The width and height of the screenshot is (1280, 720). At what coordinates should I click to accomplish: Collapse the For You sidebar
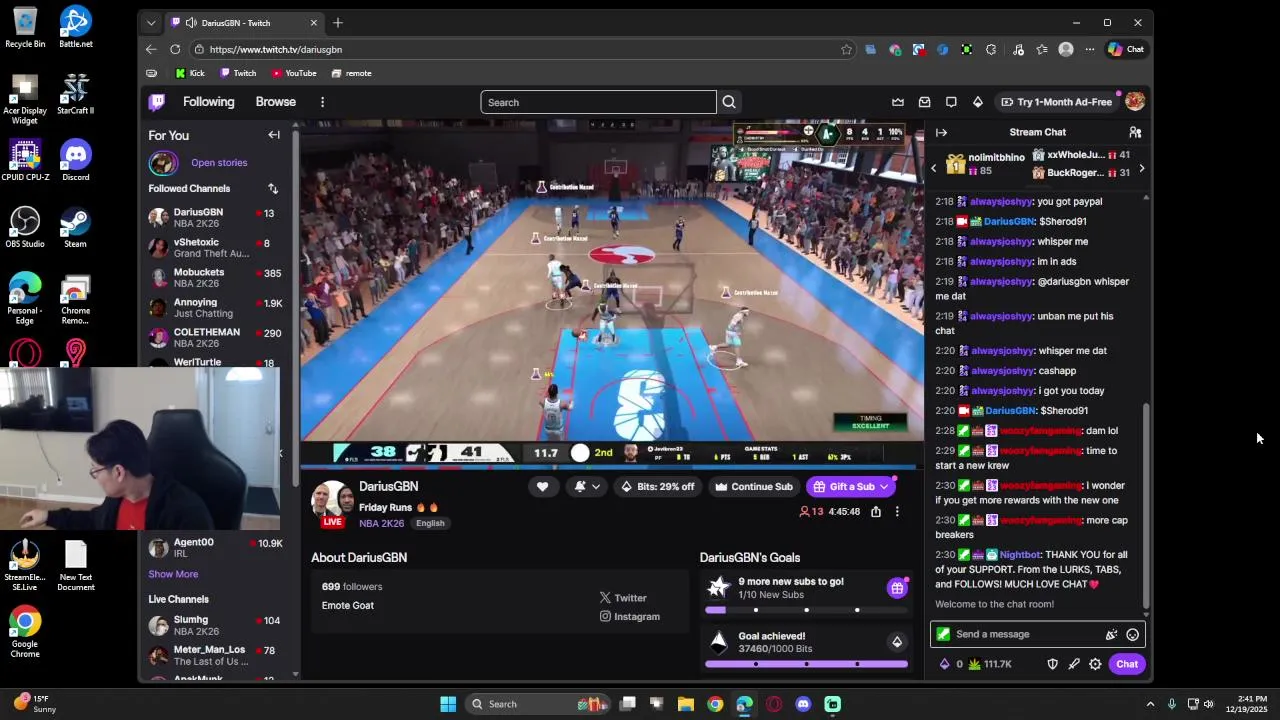point(274,135)
